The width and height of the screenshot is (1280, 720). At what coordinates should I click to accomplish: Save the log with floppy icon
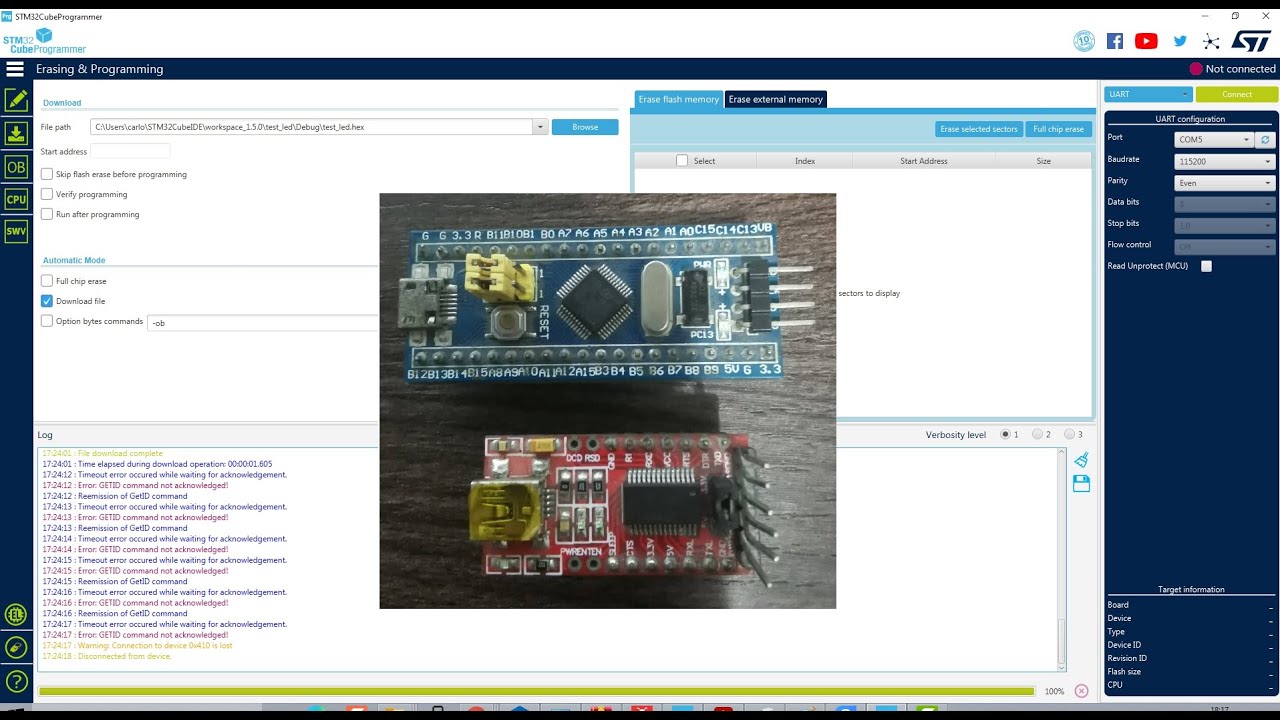[1081, 483]
